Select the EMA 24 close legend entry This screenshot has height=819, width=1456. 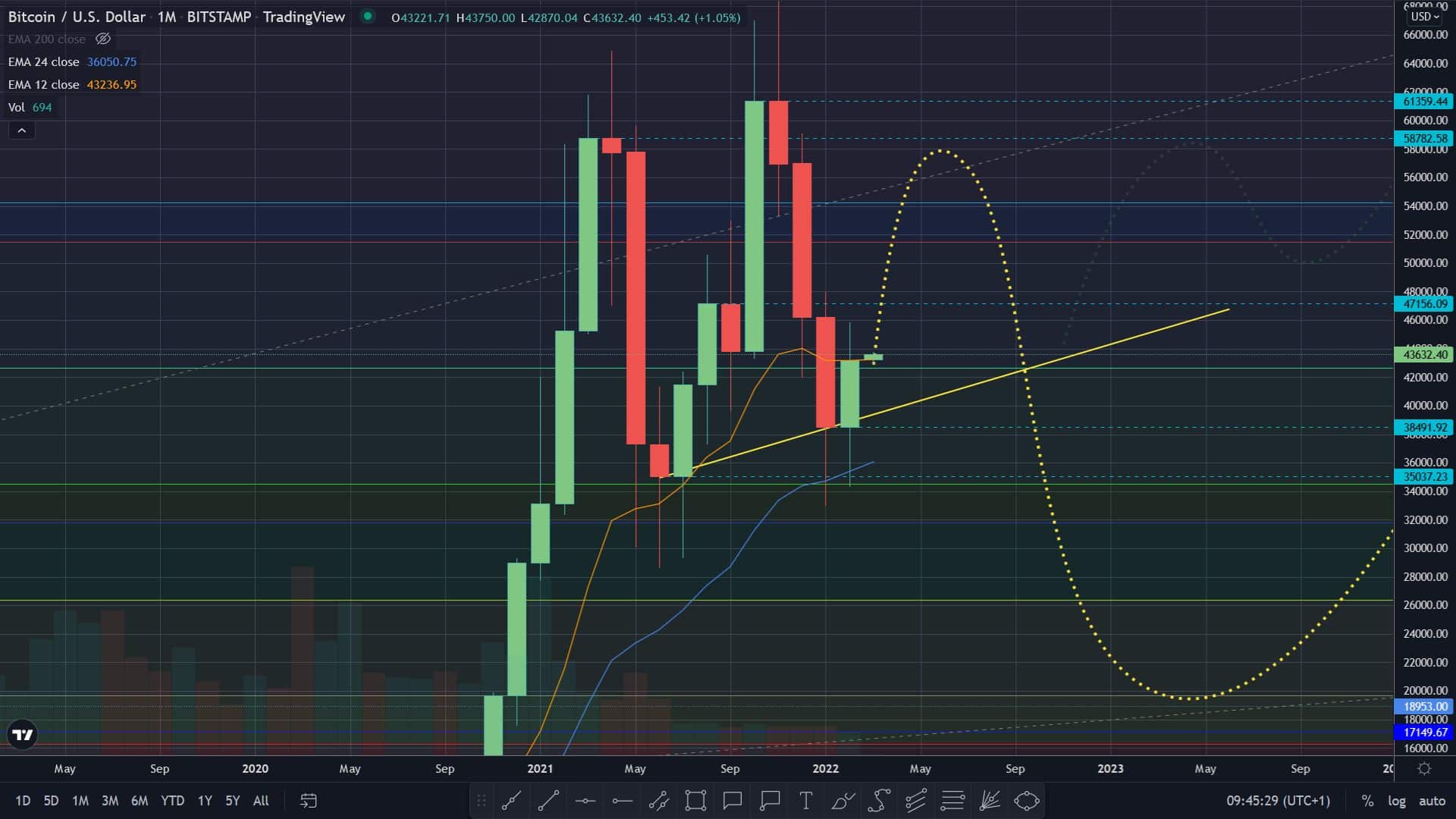point(43,62)
